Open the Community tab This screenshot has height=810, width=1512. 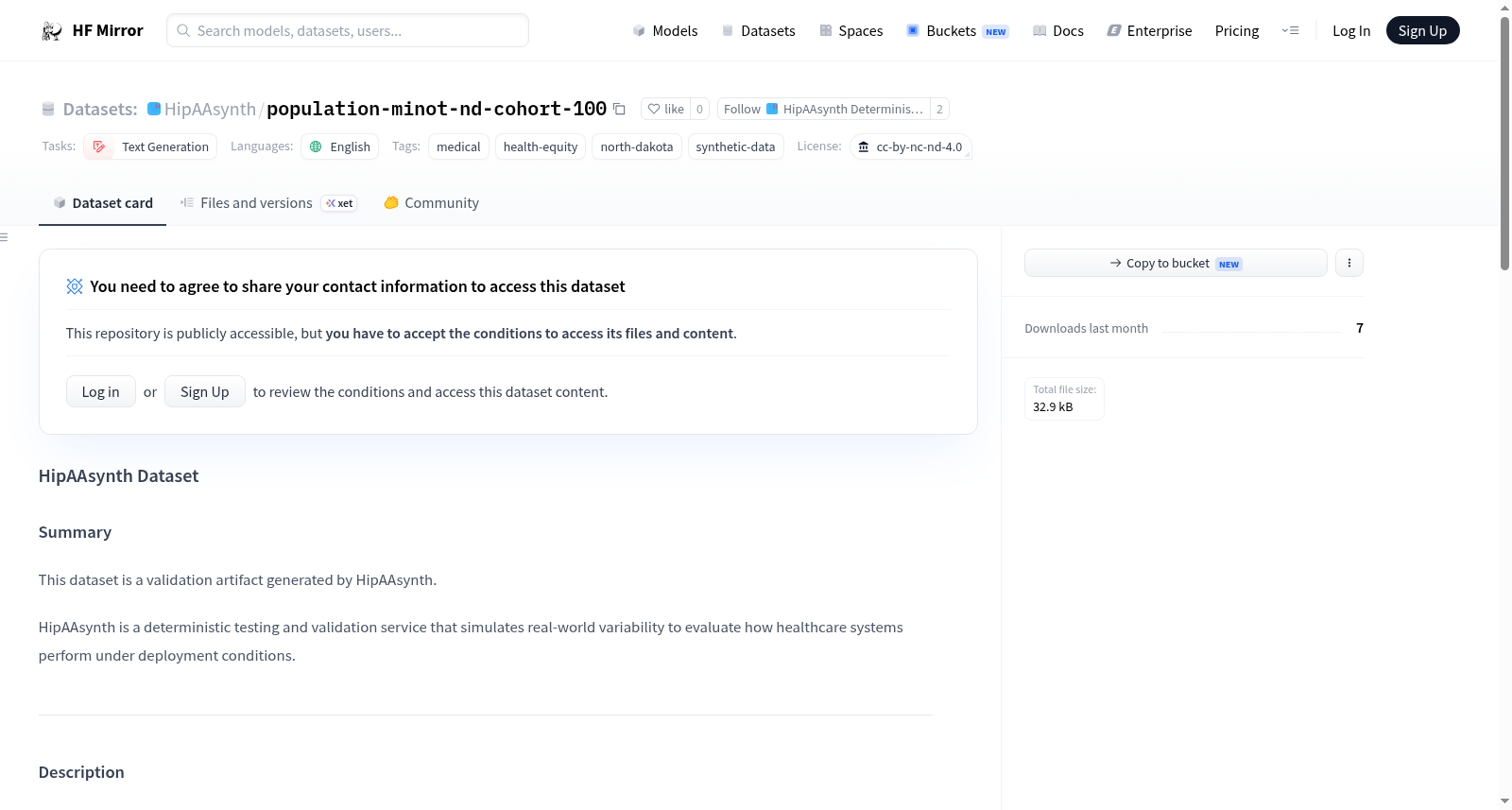click(432, 203)
